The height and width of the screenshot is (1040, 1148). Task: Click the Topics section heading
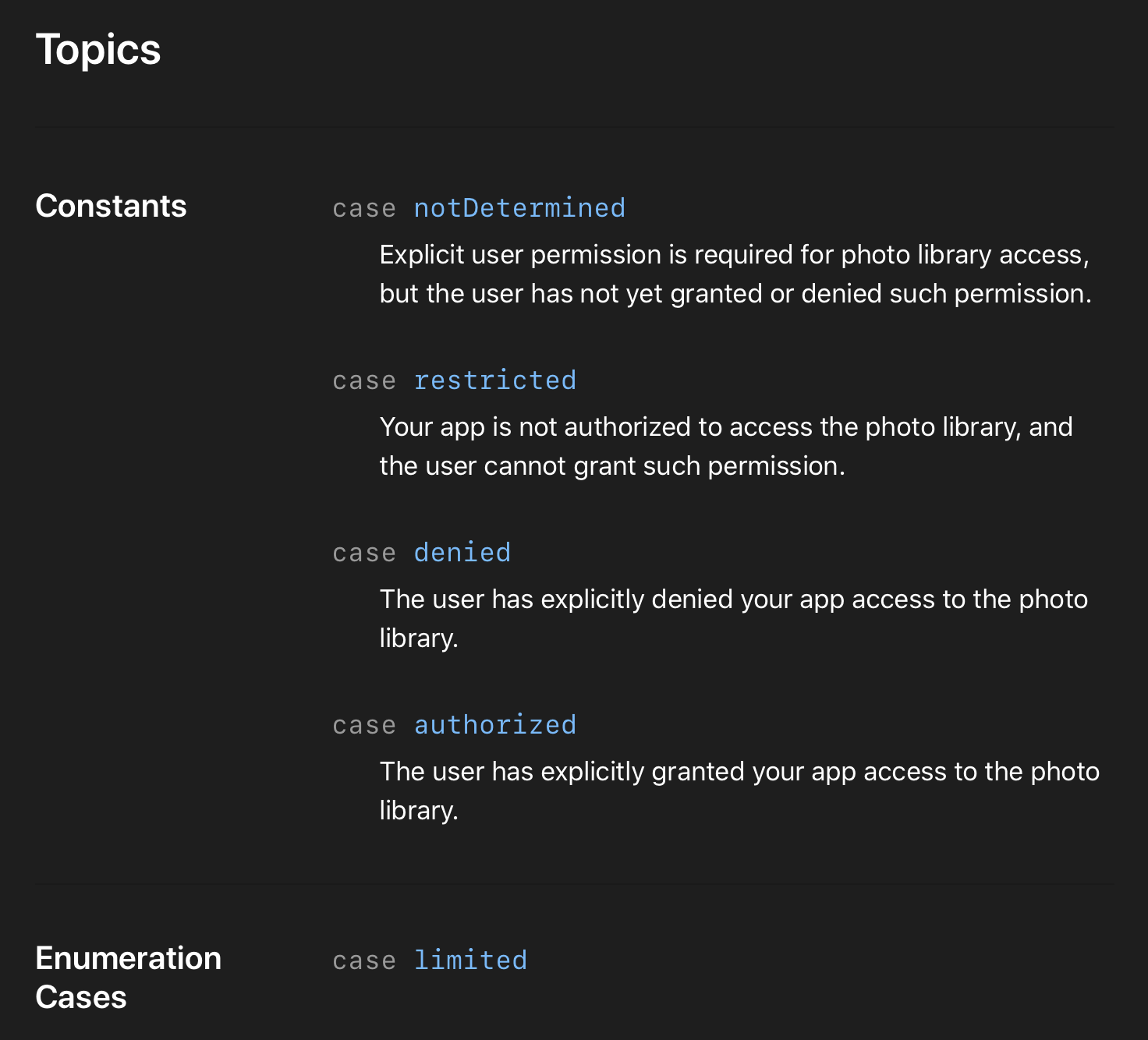[x=98, y=50]
